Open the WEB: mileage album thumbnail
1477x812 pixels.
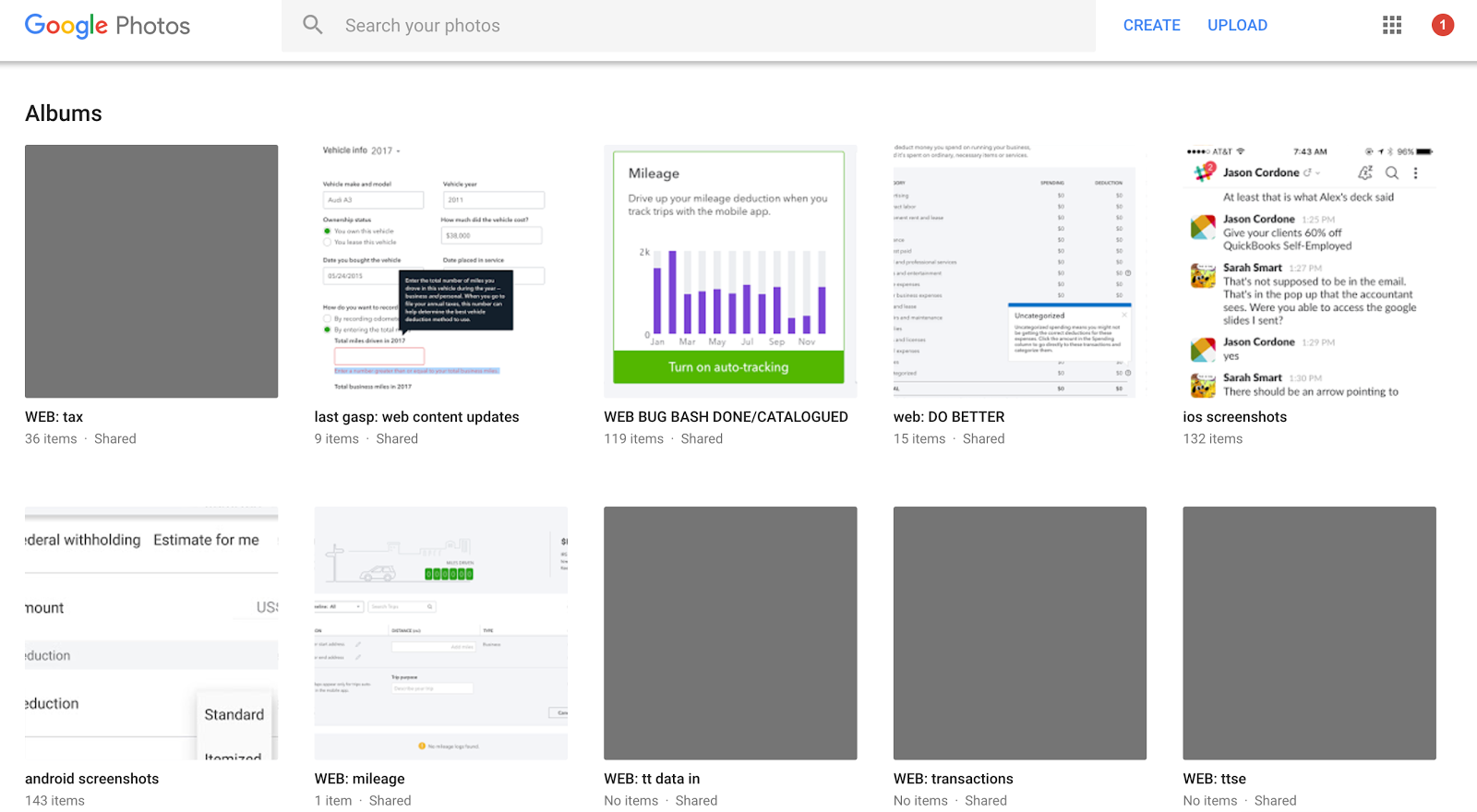click(x=441, y=633)
